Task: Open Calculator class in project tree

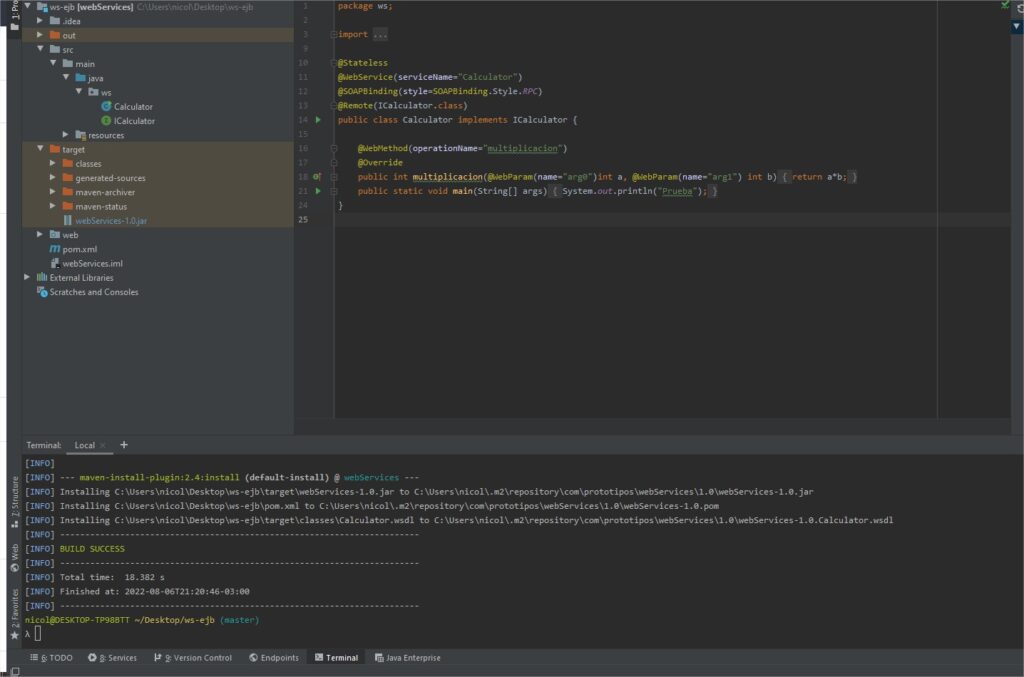Action: click(x=132, y=107)
